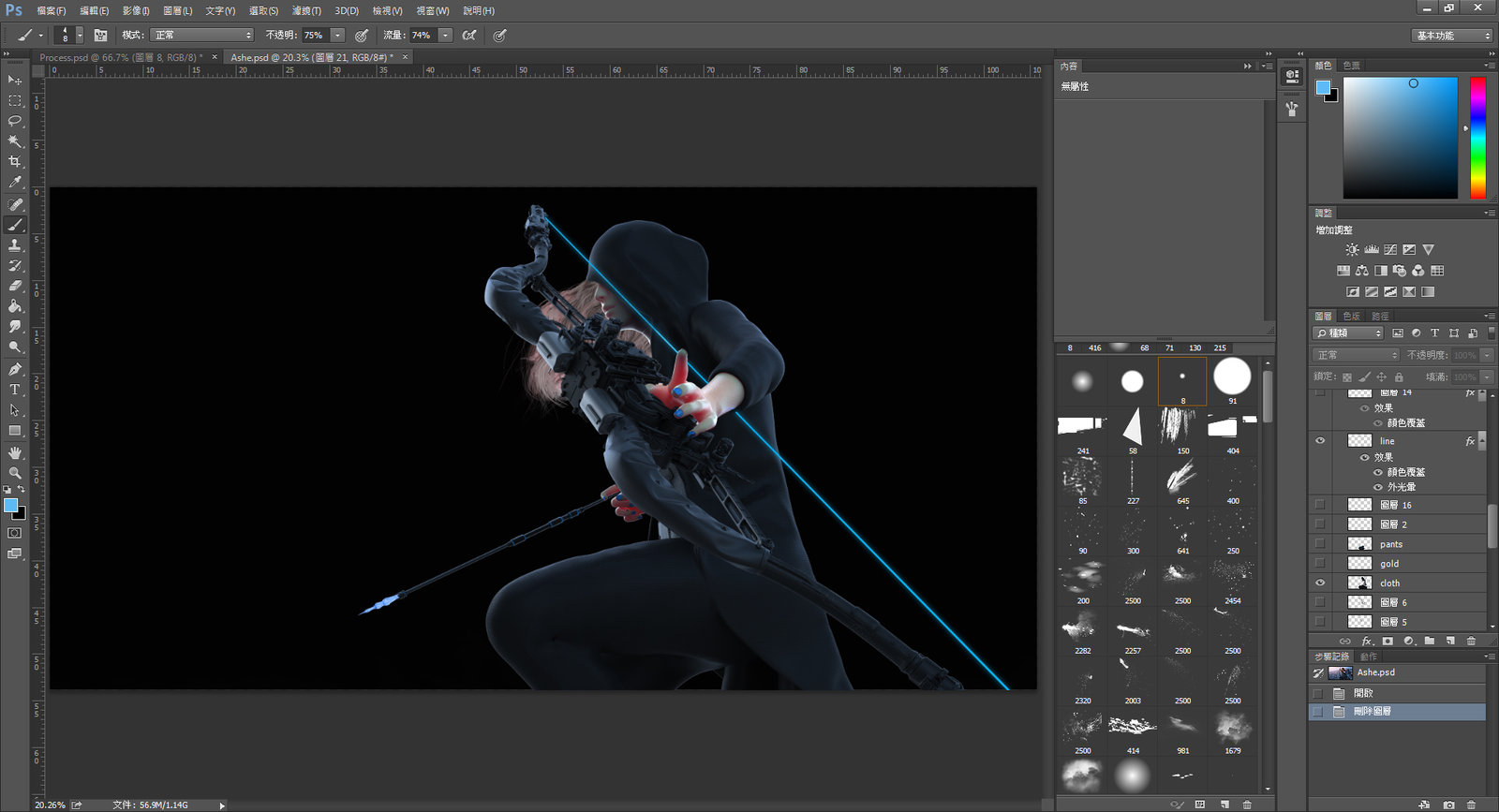Open the brush preset picker arrow
This screenshot has width=1499, height=812.
[x=80, y=35]
